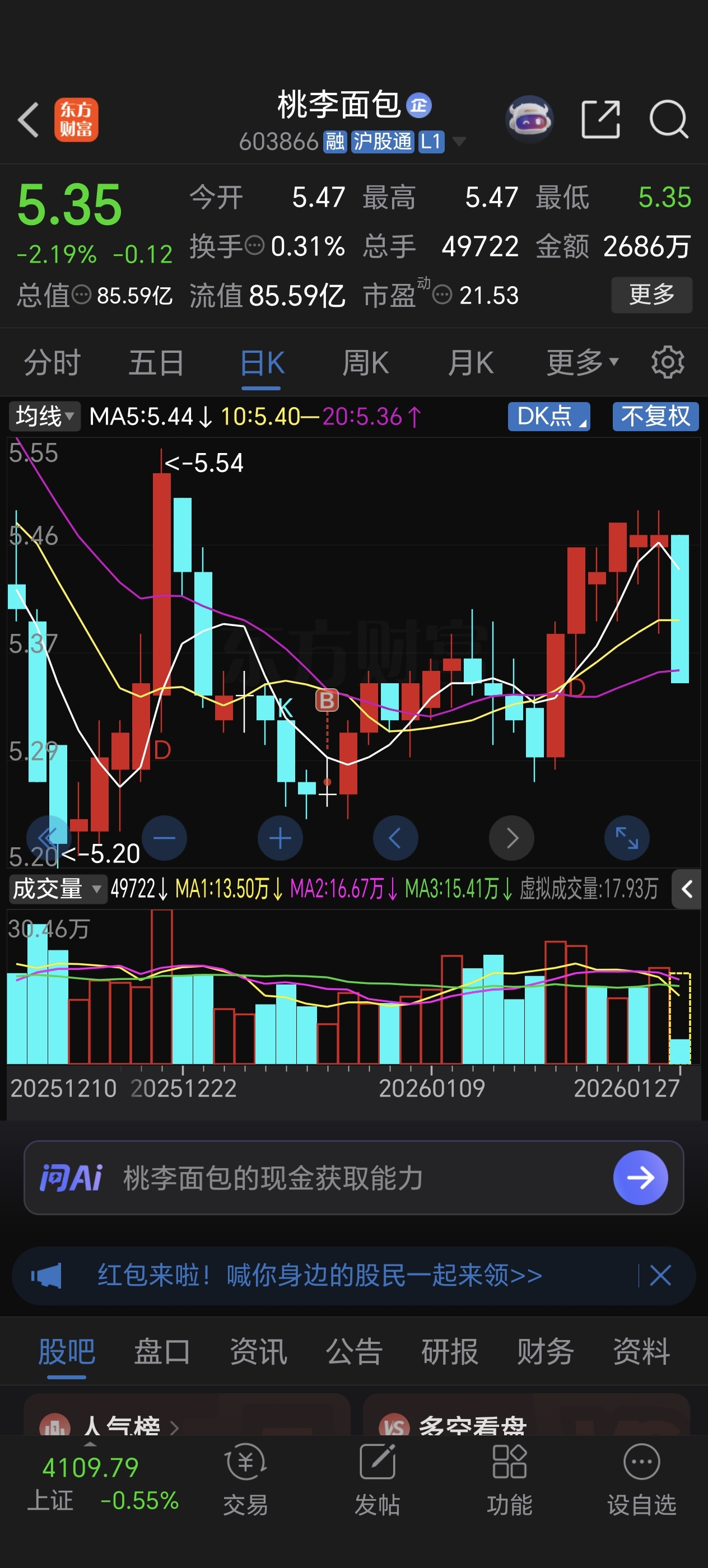Tap the 上证 4109.79 index ticker
The width and height of the screenshot is (708, 1568).
point(103,1483)
